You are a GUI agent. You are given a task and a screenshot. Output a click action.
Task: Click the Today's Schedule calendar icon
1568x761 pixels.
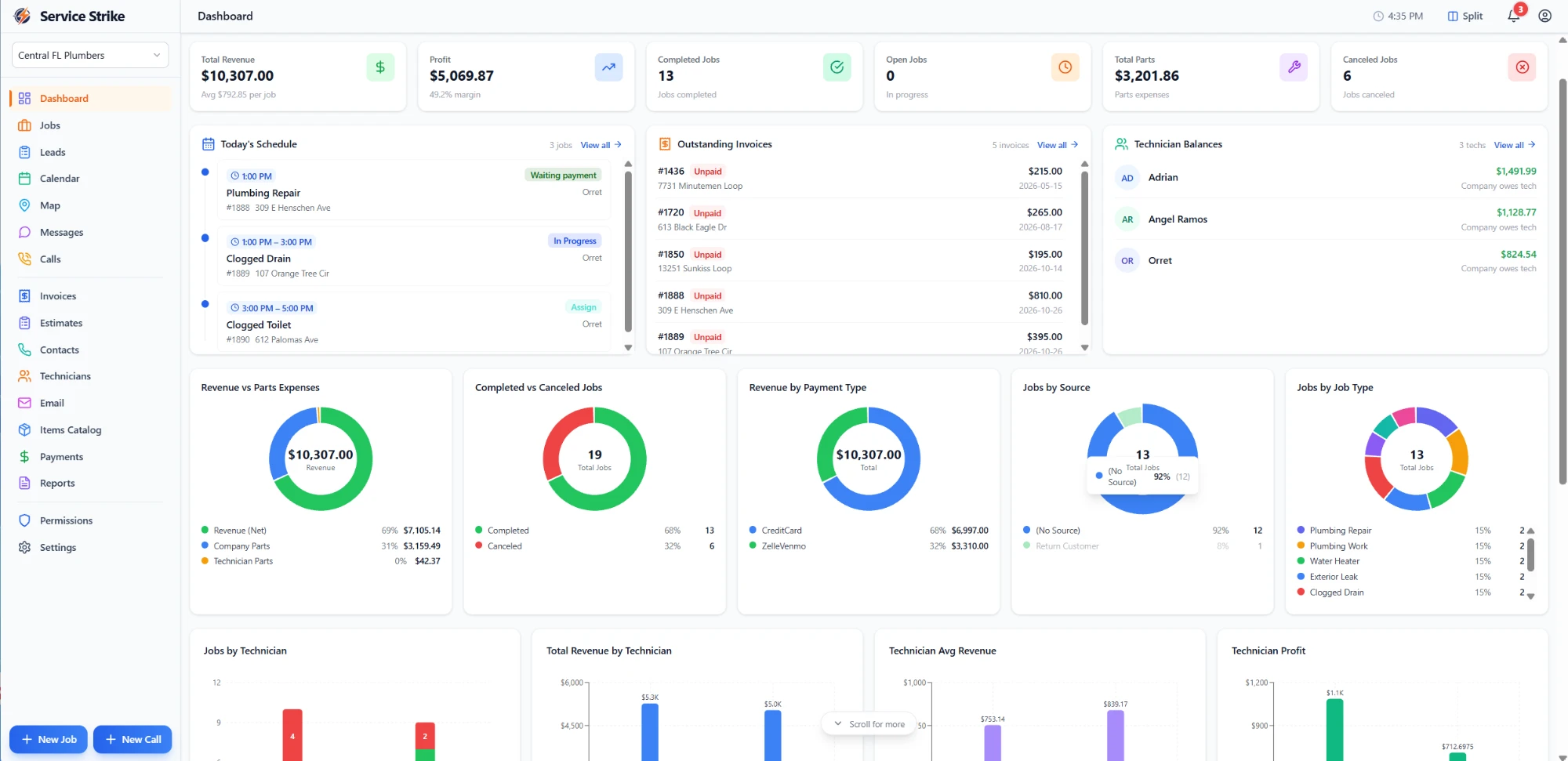click(x=208, y=144)
